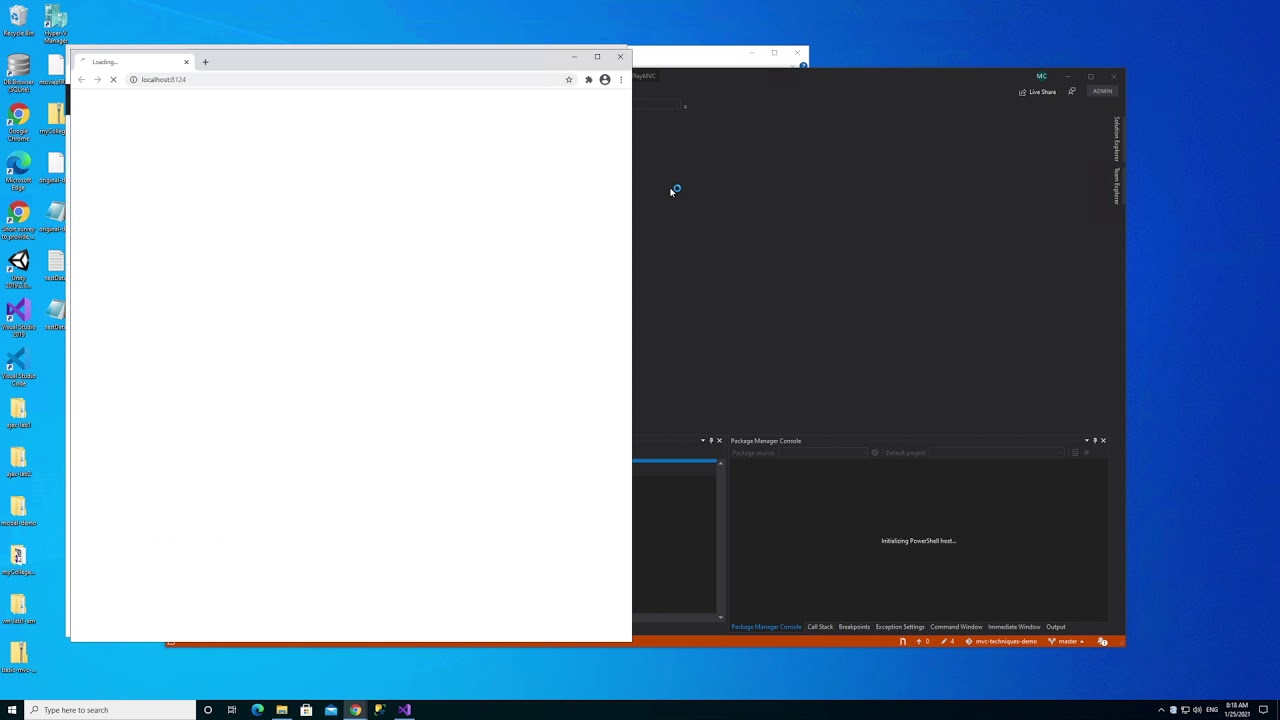The width and height of the screenshot is (1280, 720).
Task: Open Team Explorer side tab
Action: point(1117,186)
